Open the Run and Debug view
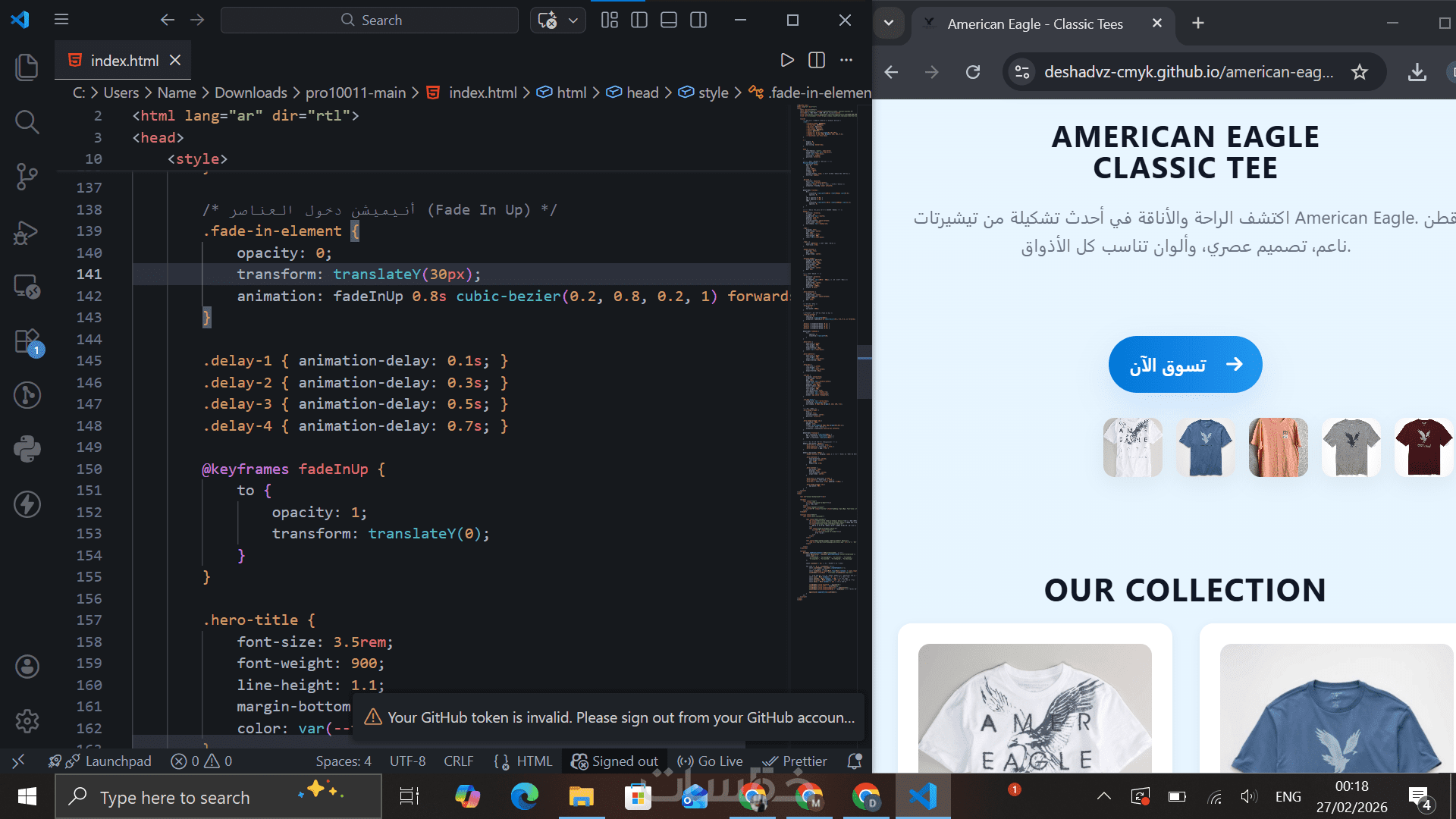This screenshot has height=819, width=1456. click(x=27, y=232)
